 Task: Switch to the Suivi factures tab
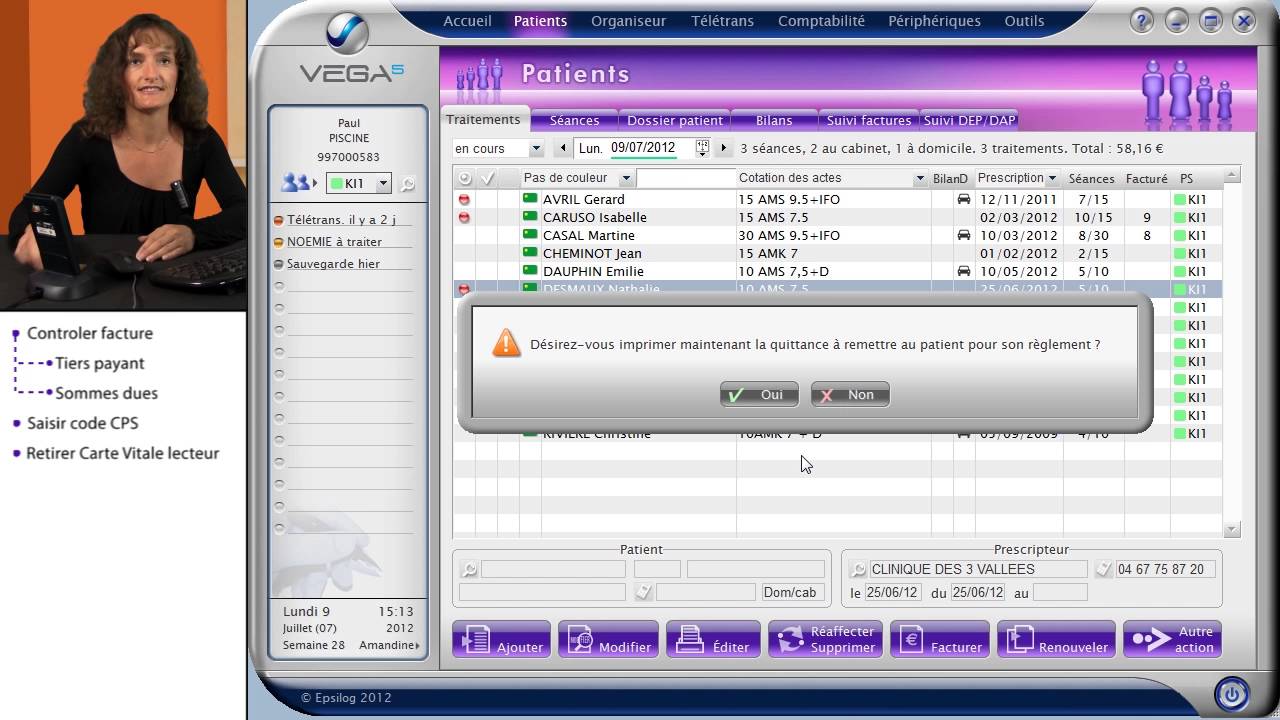pos(868,120)
